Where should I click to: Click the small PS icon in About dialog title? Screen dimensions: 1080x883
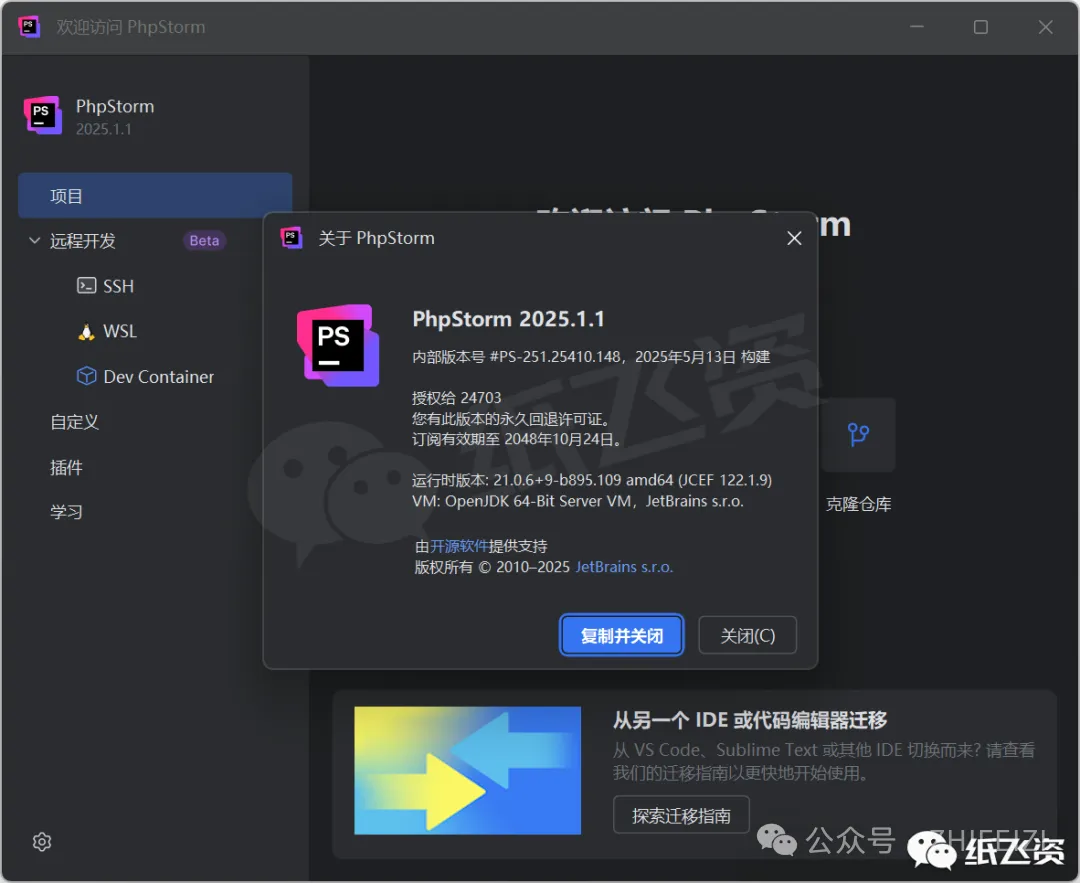pyautogui.click(x=291, y=238)
